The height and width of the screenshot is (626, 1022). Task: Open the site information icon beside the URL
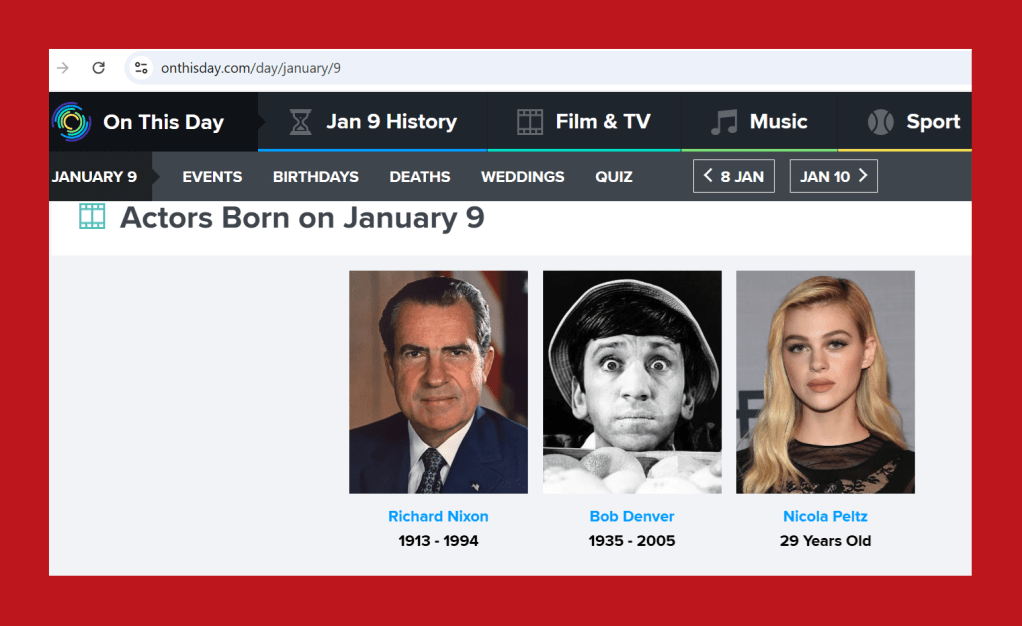[x=141, y=68]
